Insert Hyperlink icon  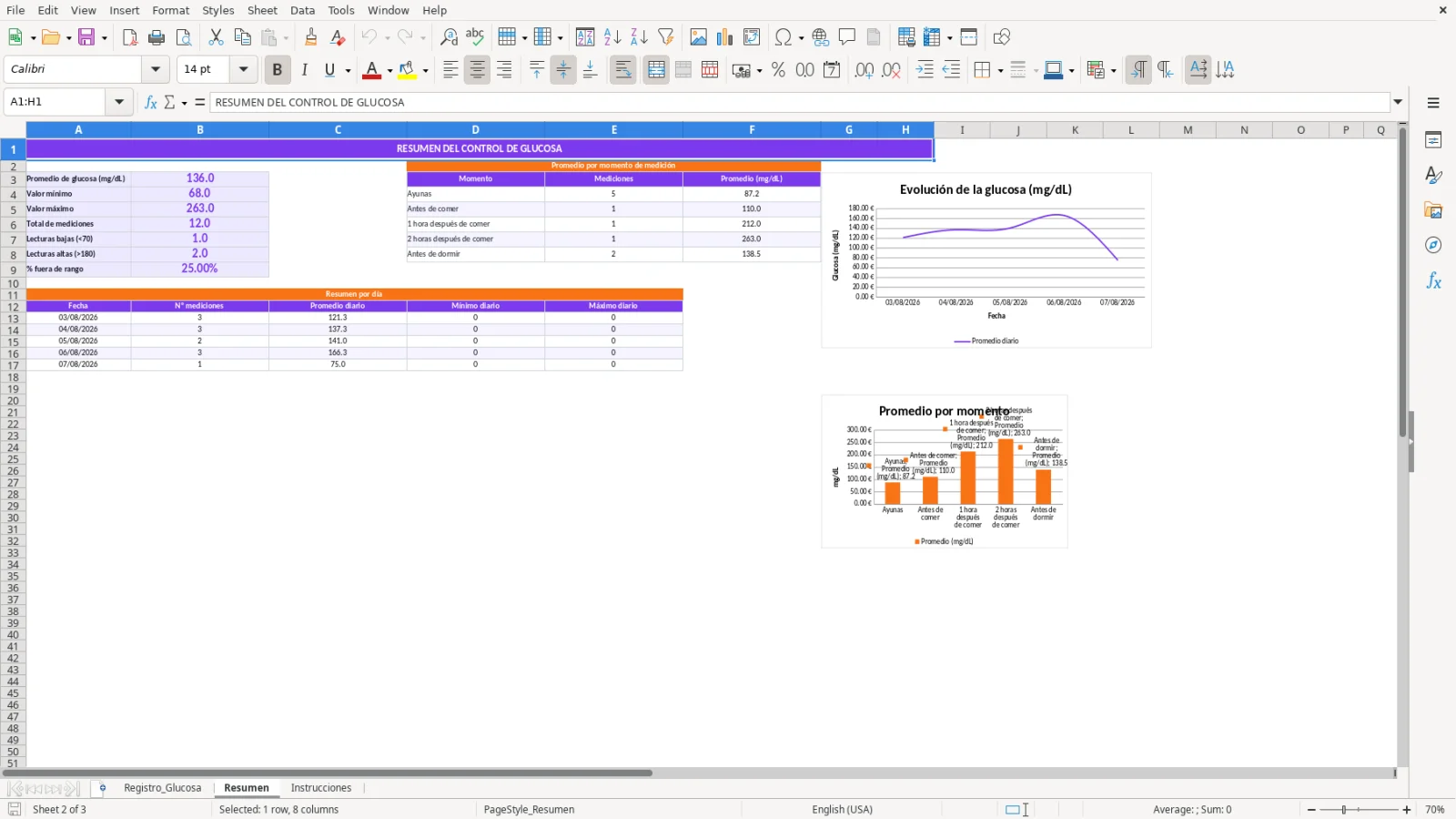click(x=821, y=37)
